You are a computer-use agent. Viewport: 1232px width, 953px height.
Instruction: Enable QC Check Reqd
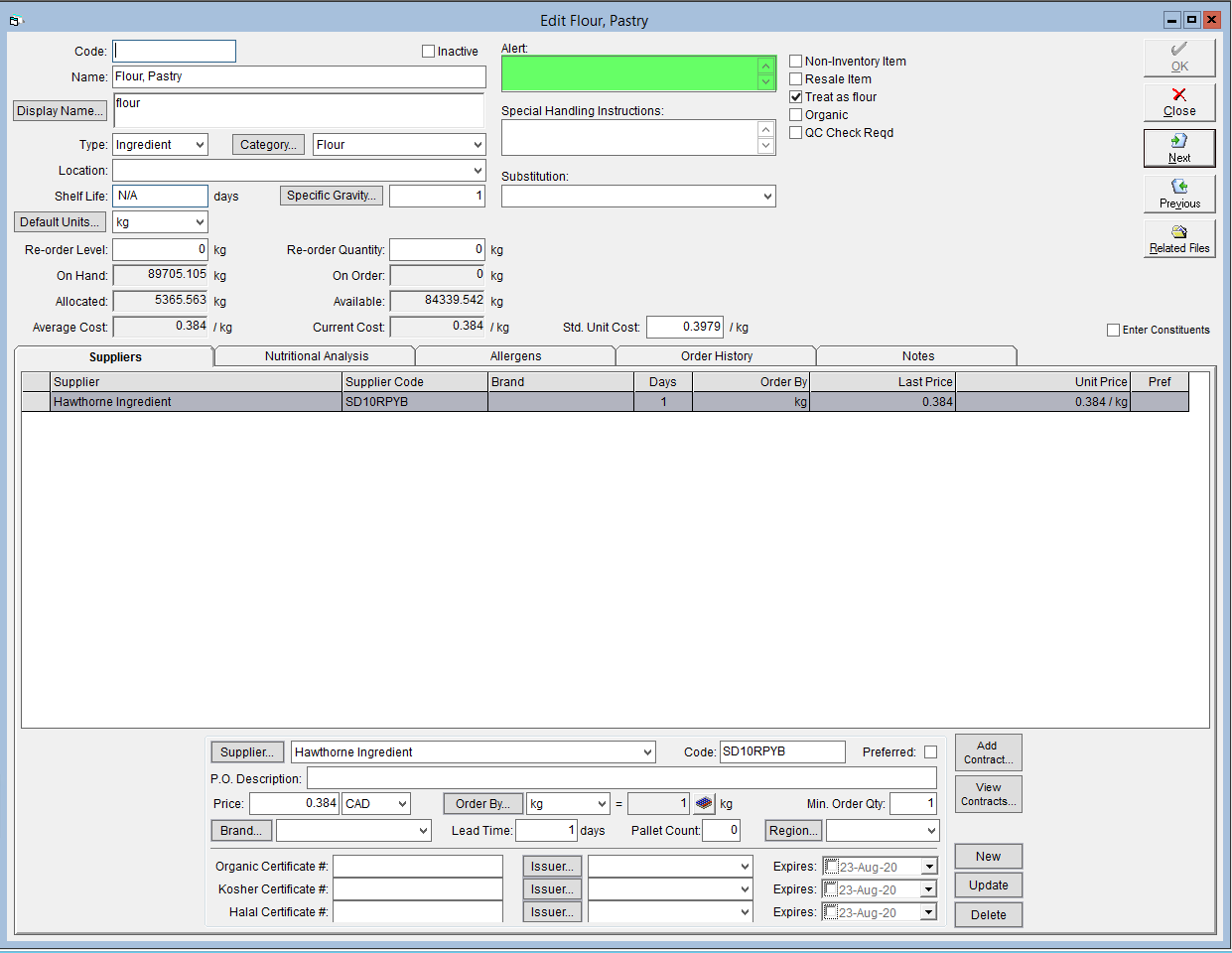pyautogui.click(x=795, y=132)
